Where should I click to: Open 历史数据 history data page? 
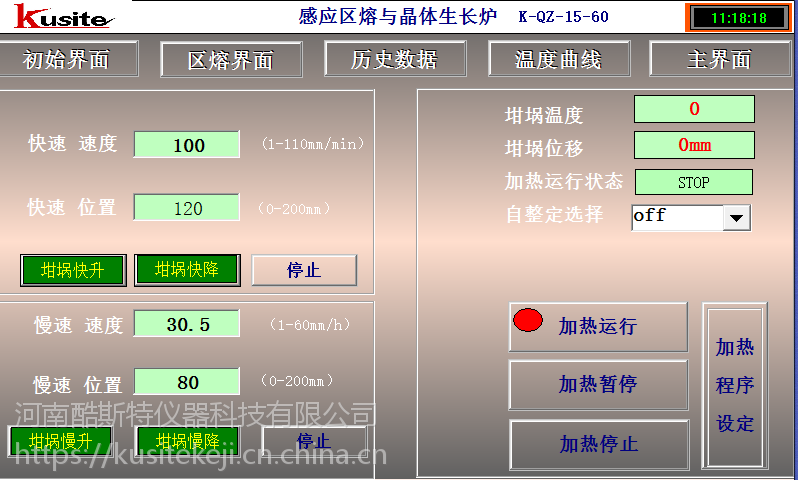394,59
